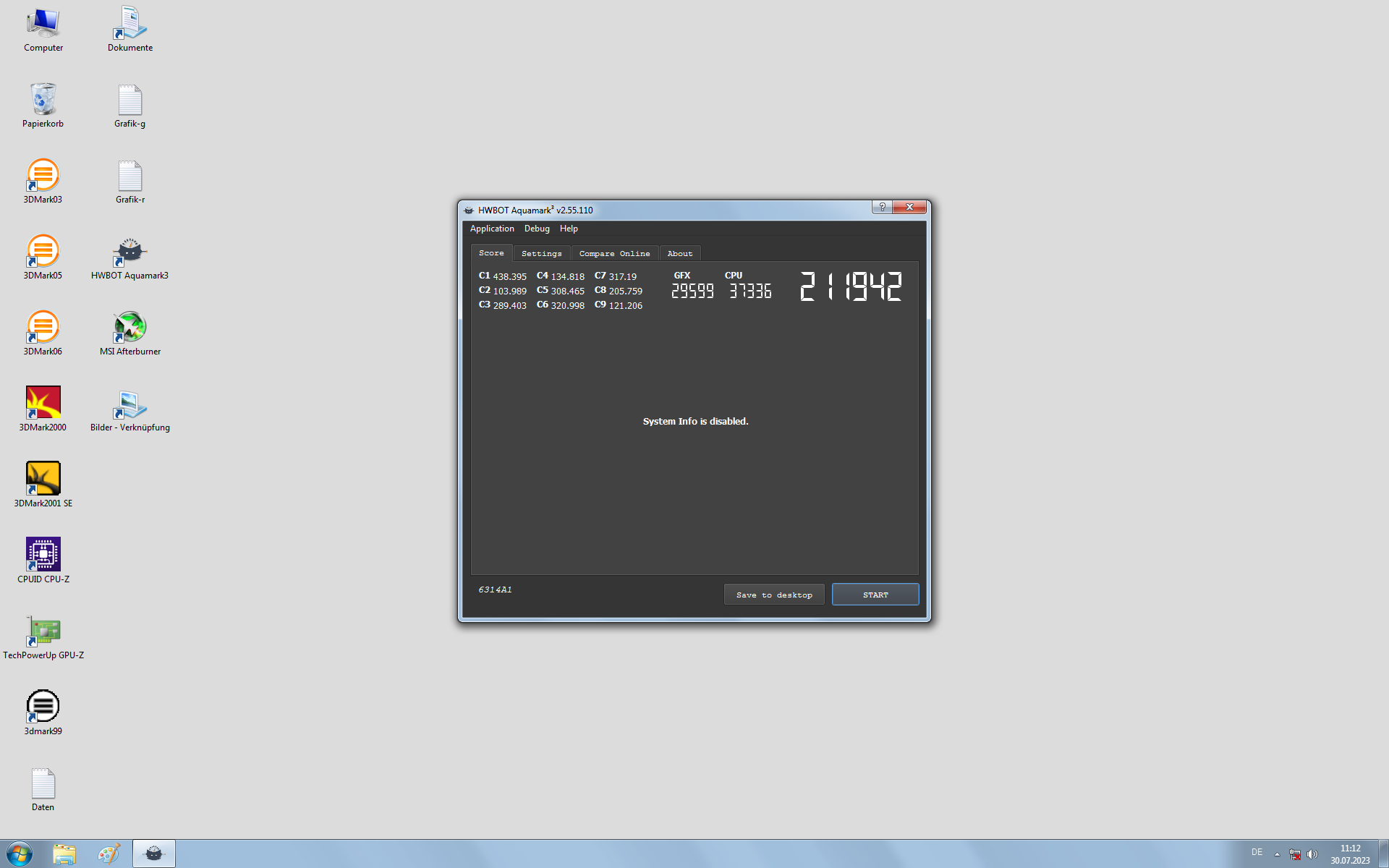
Task: Click the C4 value 134.818
Action: tap(568, 276)
